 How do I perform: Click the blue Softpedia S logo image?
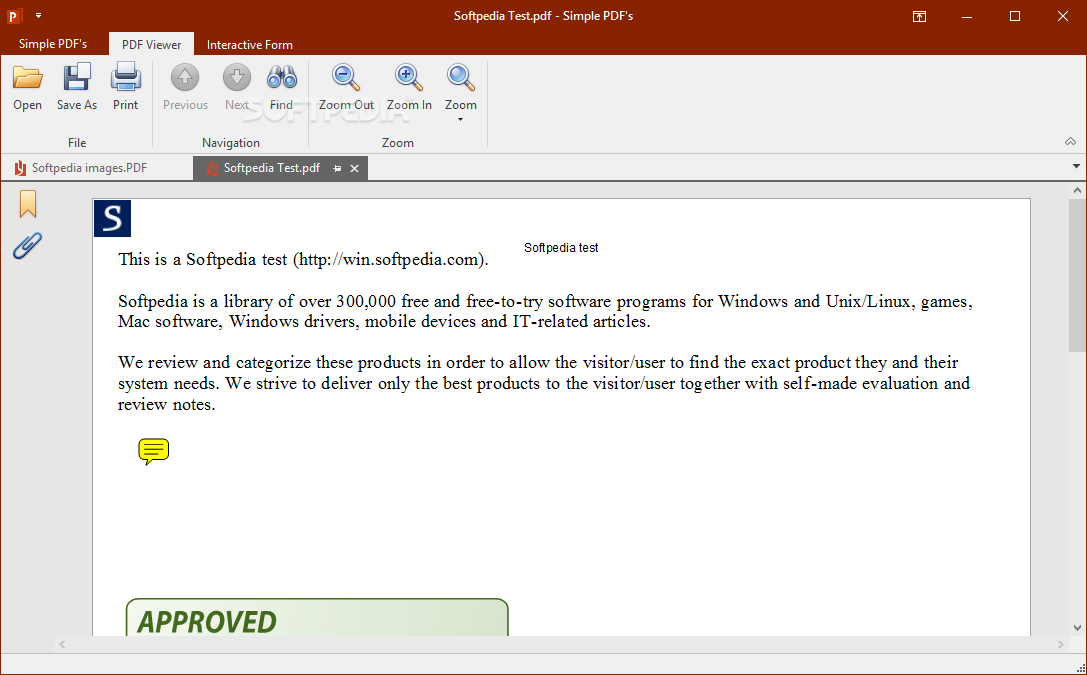(112, 218)
